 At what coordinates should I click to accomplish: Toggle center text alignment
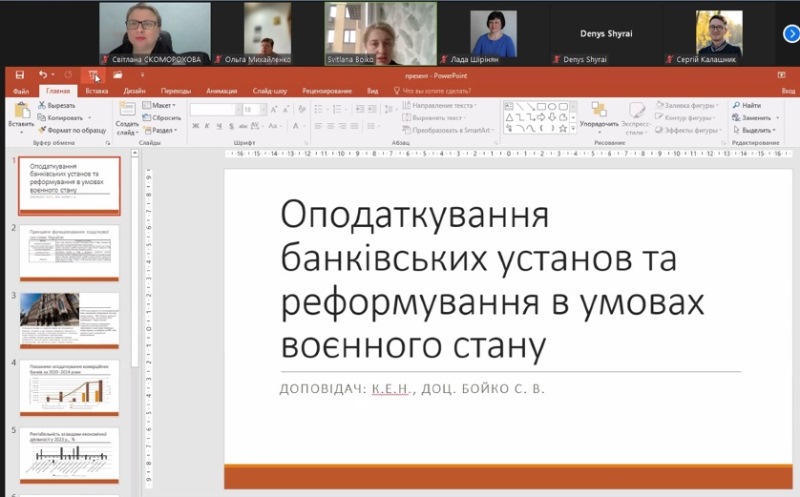pyautogui.click(x=331, y=126)
